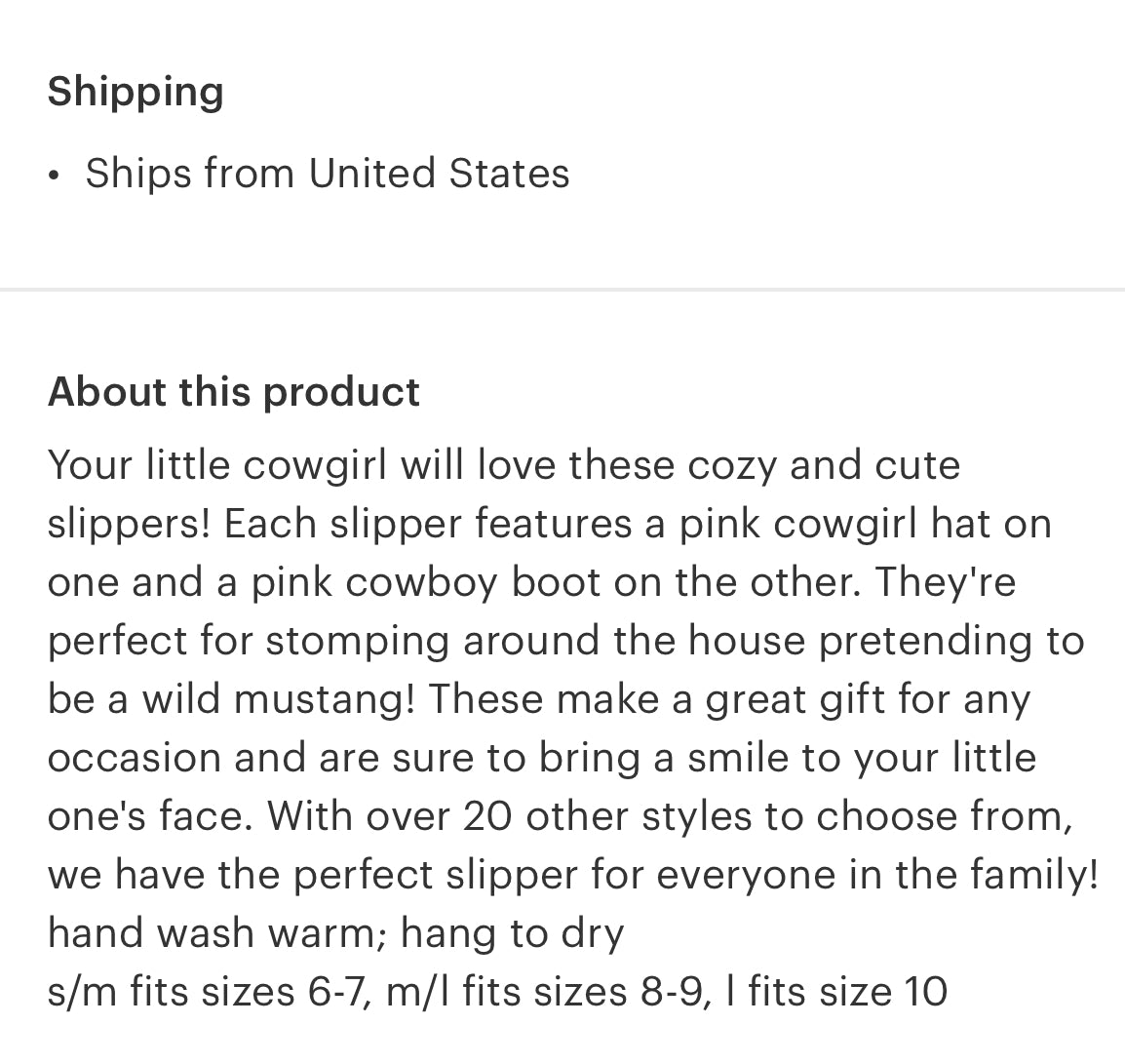Click the Shipping section heading
1125x1064 pixels.
136,93
